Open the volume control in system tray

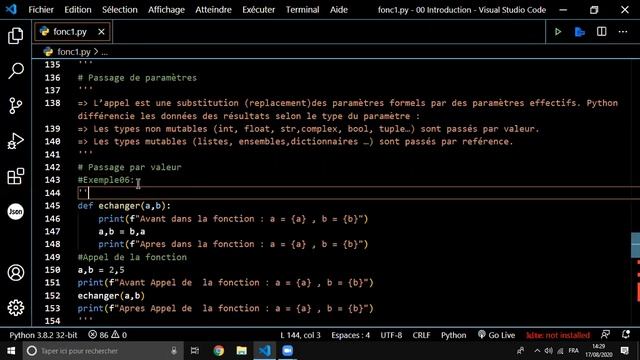coord(549,351)
